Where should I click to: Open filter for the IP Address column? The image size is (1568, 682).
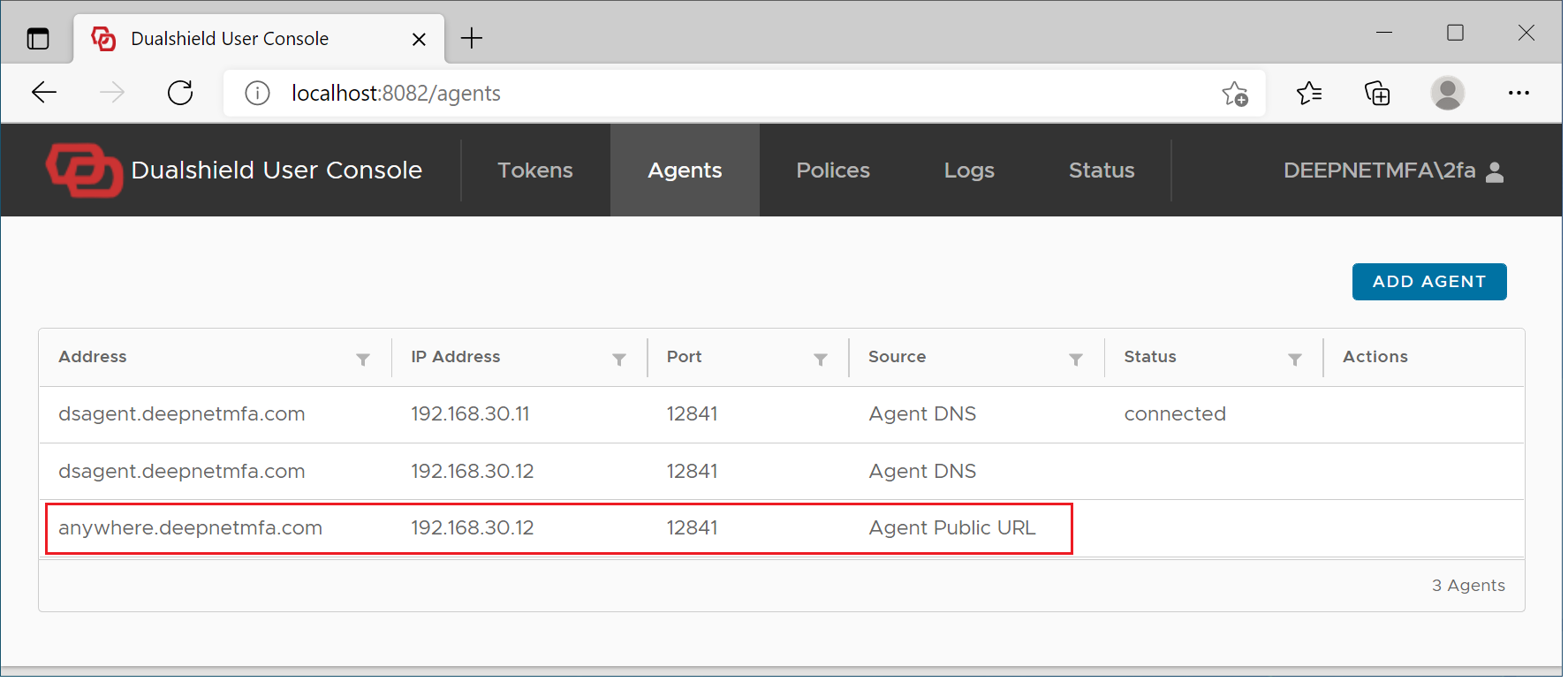click(619, 360)
